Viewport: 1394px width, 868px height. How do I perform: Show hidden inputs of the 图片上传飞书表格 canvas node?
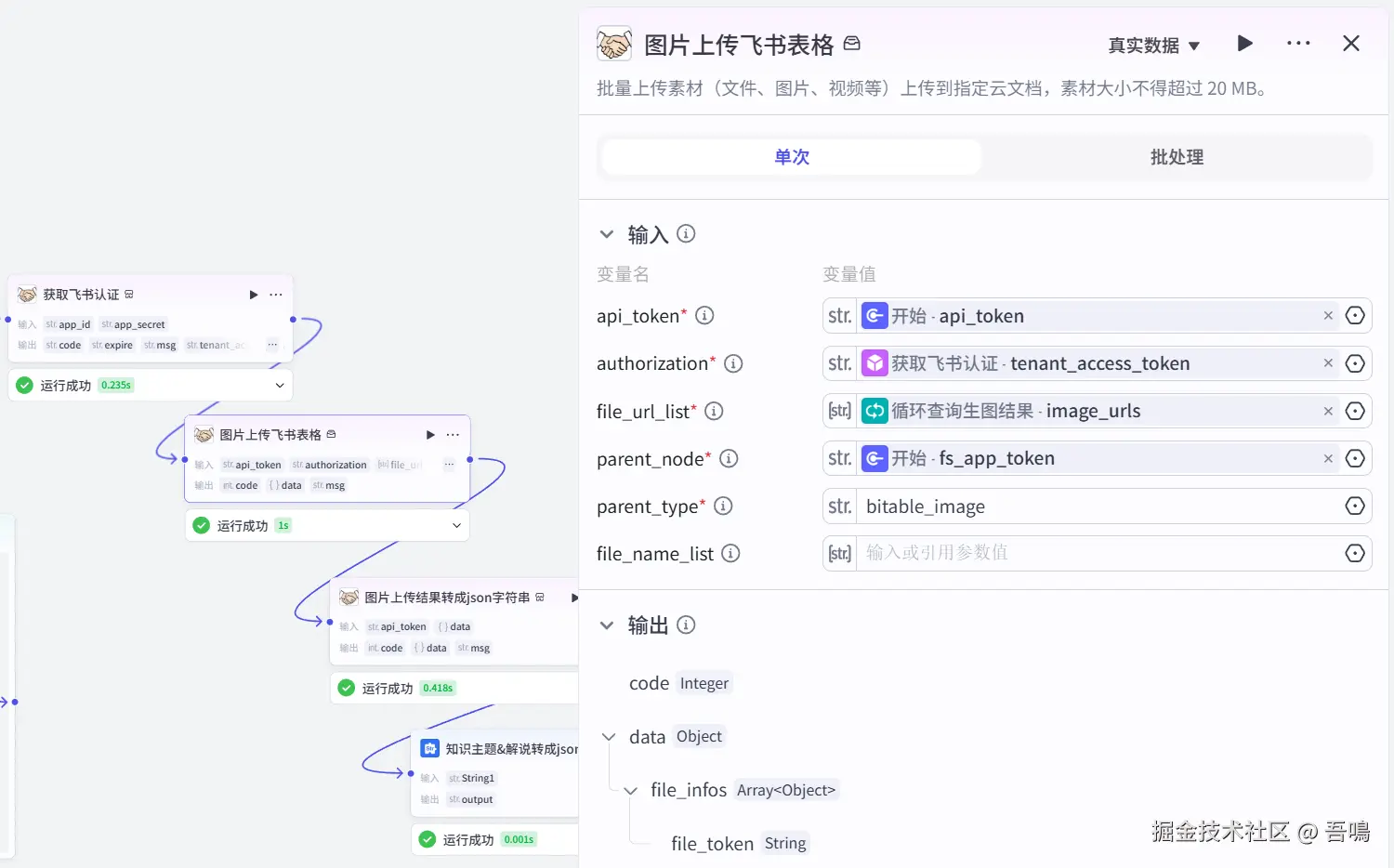click(x=449, y=465)
